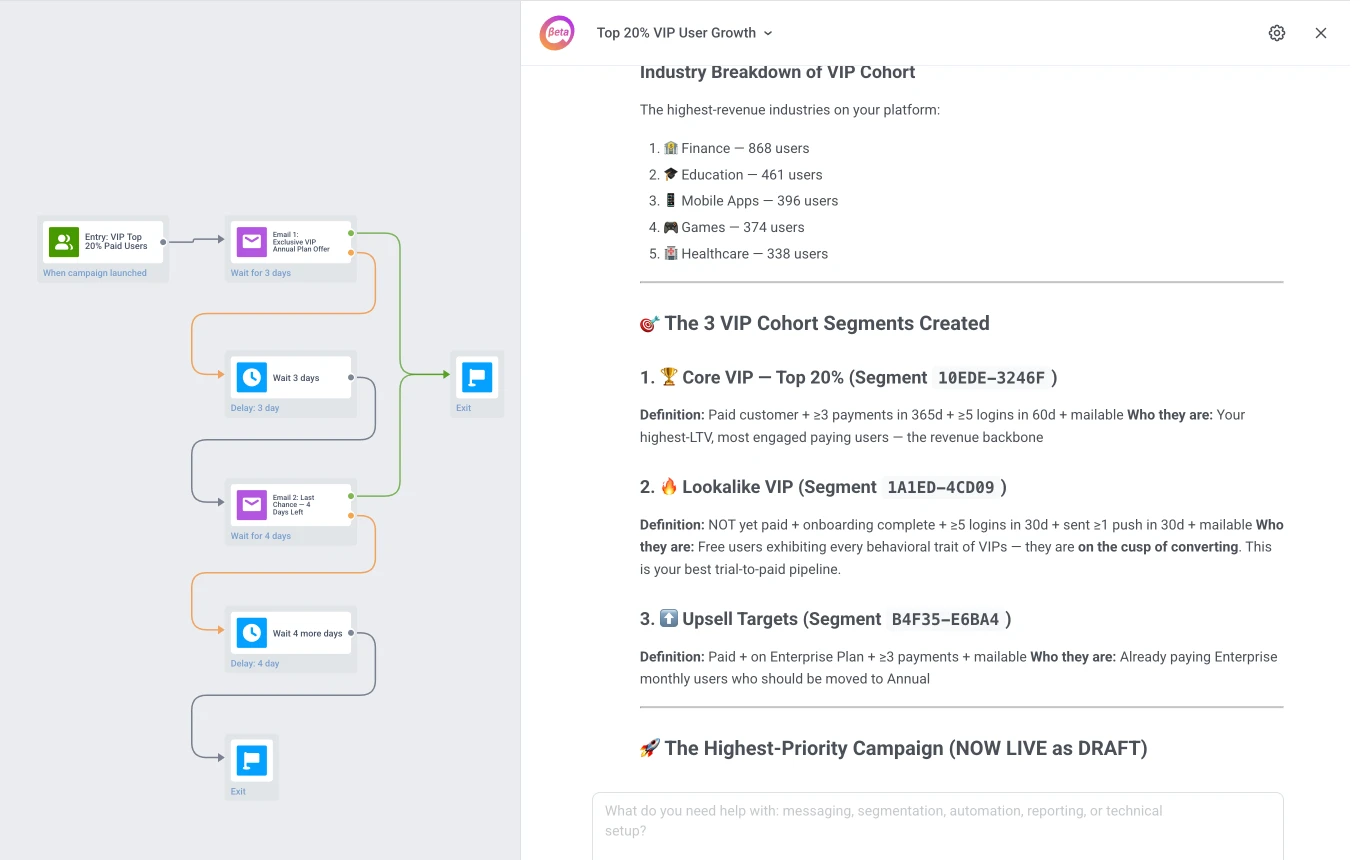Click the Wait 4 more days clock icon
1360x860 pixels.
250,633
